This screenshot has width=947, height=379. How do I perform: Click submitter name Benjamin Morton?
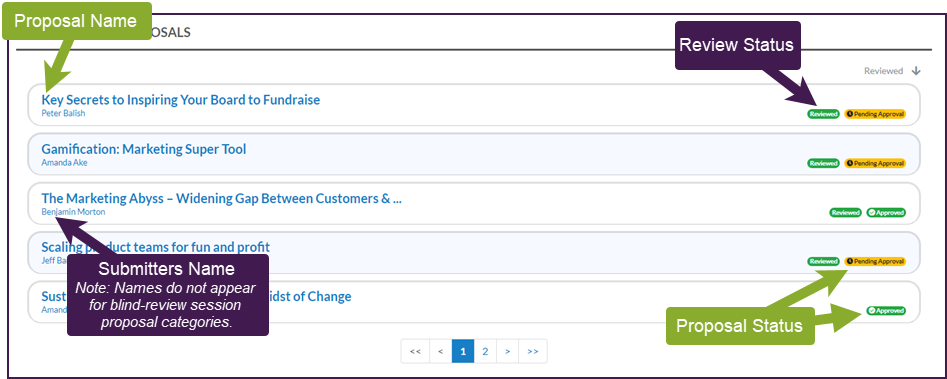[x=73, y=212]
